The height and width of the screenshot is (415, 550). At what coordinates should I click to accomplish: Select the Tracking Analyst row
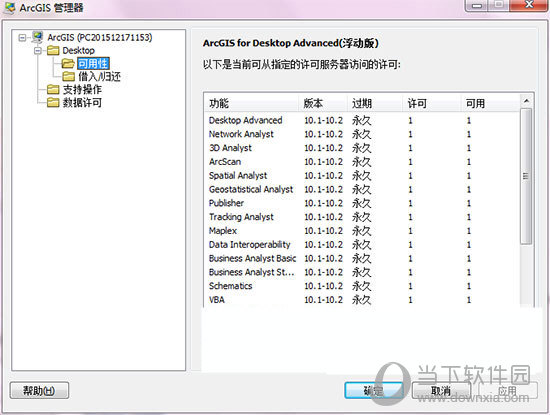click(x=362, y=217)
